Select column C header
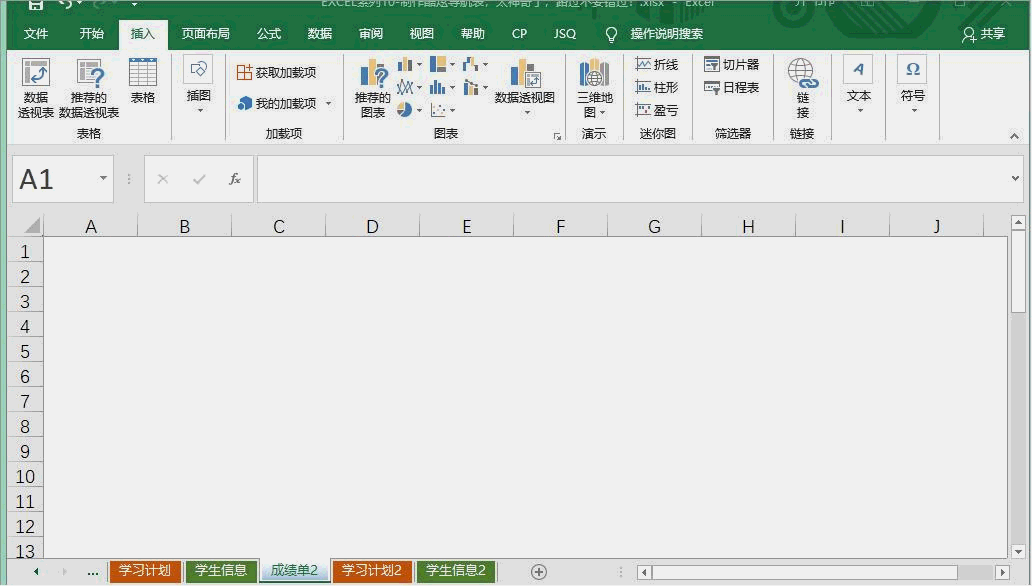 tap(278, 226)
